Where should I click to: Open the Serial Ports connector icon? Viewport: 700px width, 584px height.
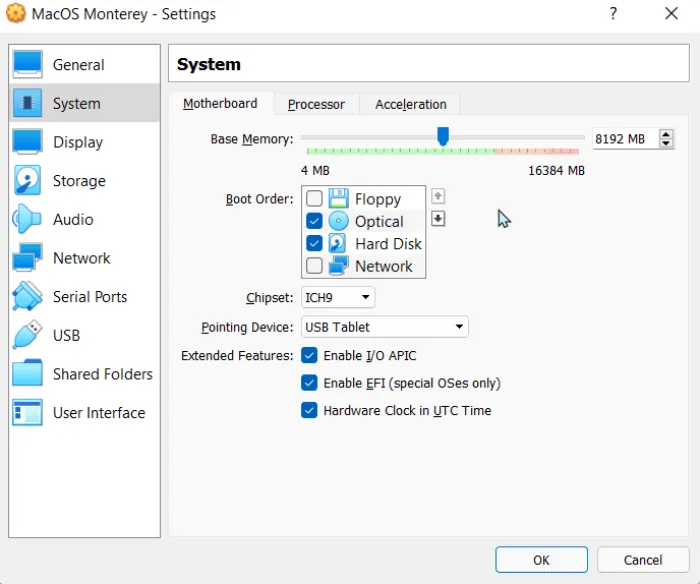click(x=27, y=297)
